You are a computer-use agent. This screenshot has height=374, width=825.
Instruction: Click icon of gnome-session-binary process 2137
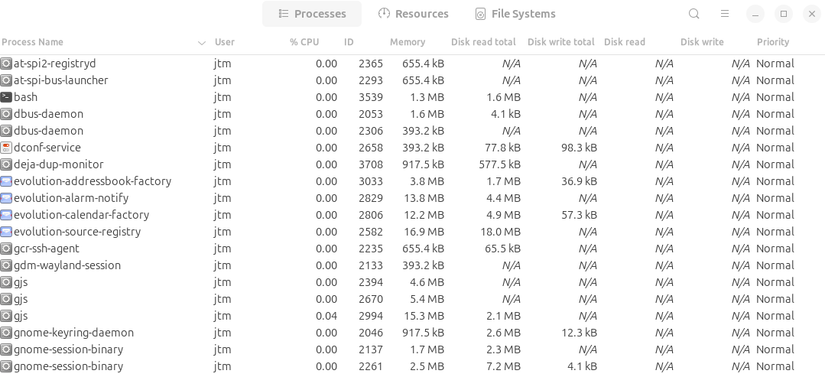[6, 349]
